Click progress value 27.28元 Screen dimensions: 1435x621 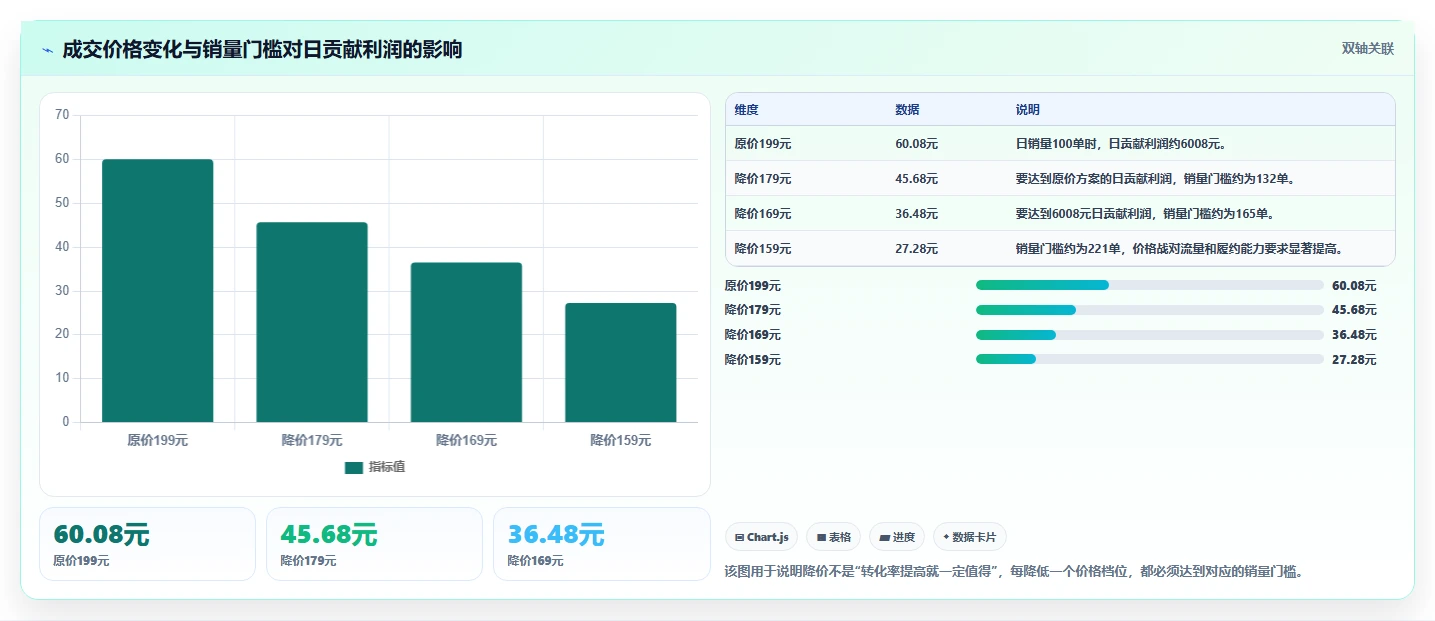click(x=1354, y=360)
